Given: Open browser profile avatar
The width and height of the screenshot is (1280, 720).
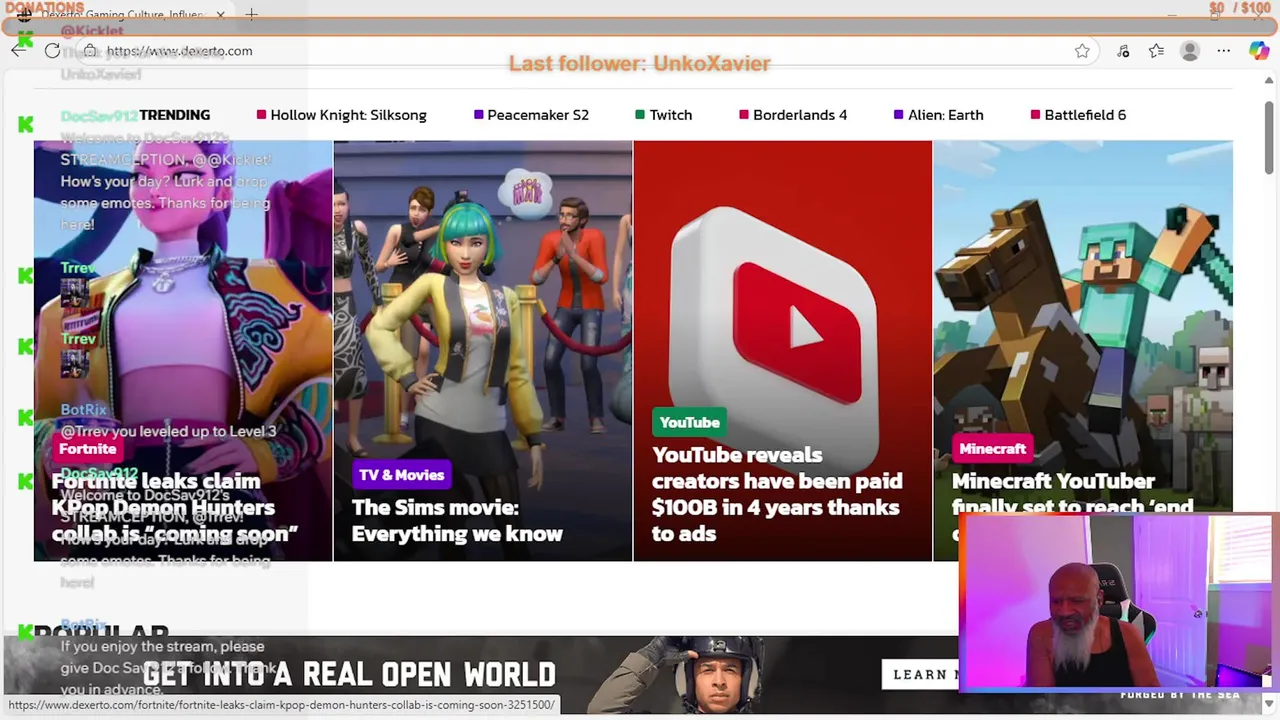Looking at the screenshot, I should click(1189, 51).
